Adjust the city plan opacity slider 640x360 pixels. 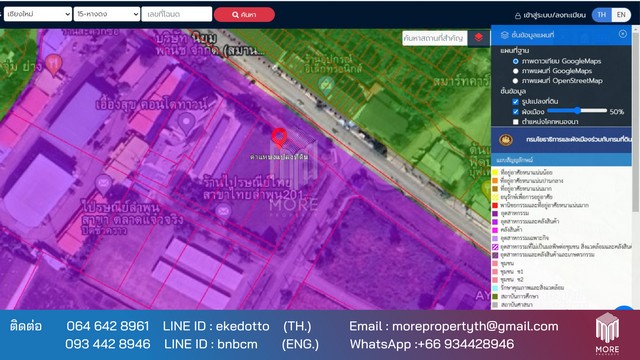[x=577, y=111]
